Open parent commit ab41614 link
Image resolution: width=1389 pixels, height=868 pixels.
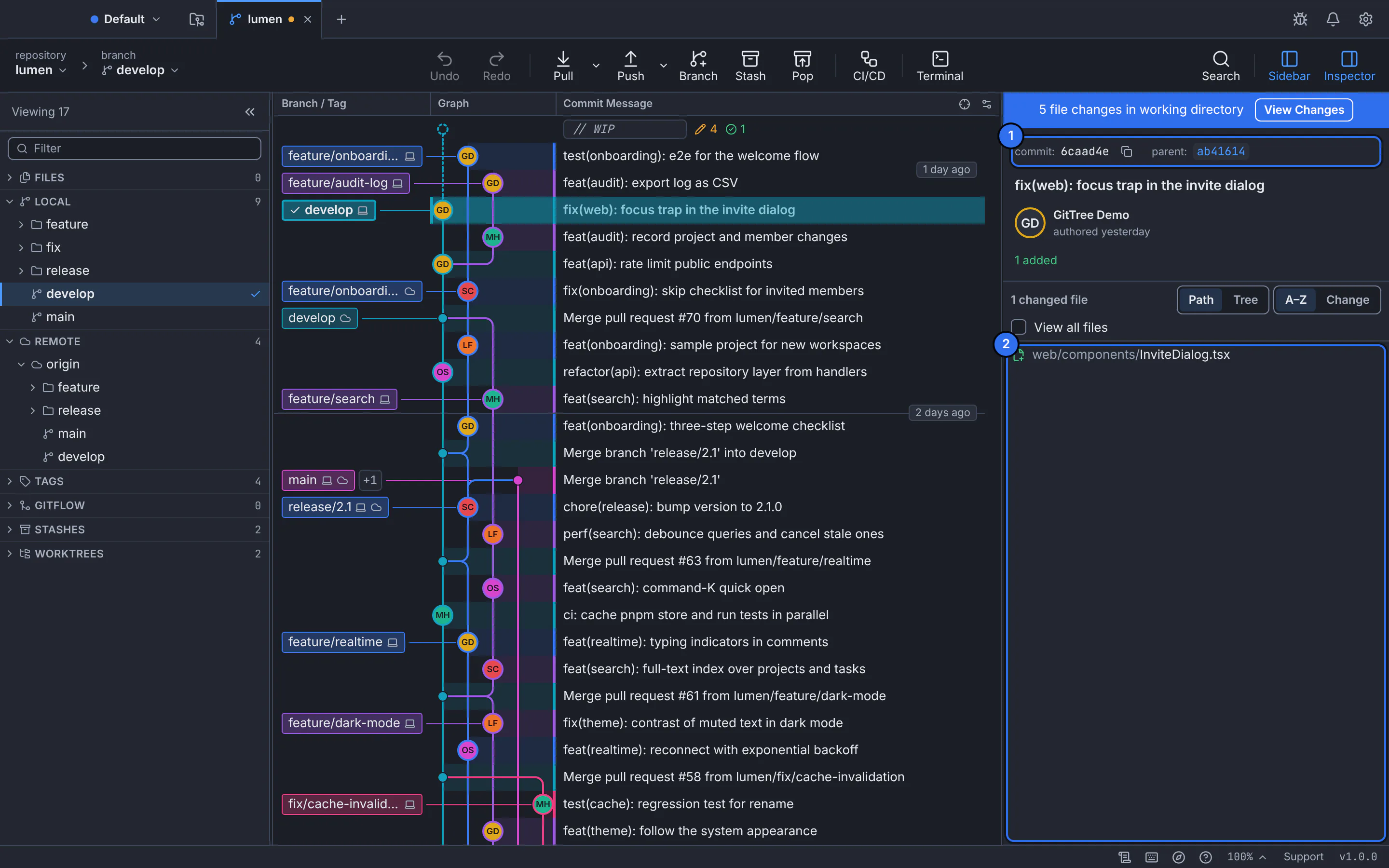(x=1220, y=151)
